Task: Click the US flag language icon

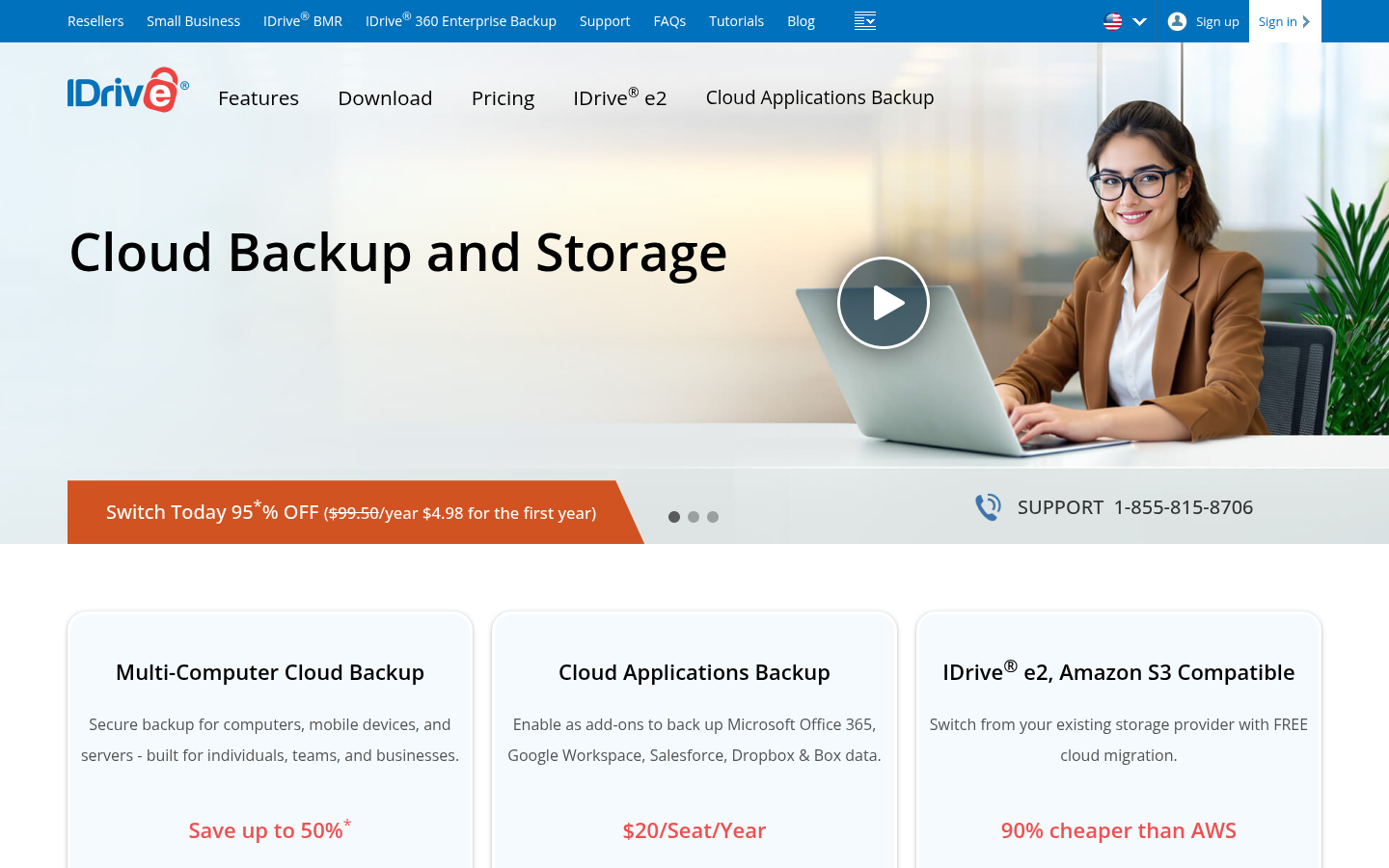Action: click(x=1112, y=21)
